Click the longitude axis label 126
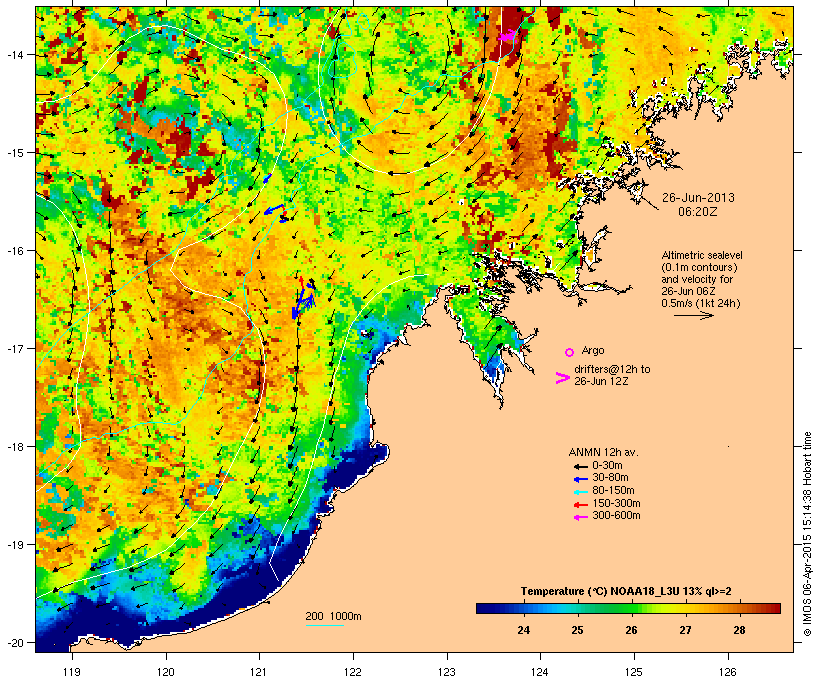This screenshot has width=820, height=680. pyautogui.click(x=727, y=672)
